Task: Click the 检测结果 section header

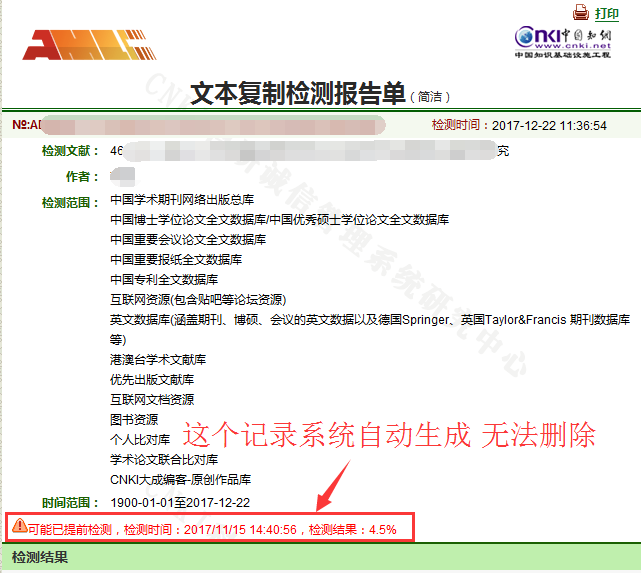Action: (40, 557)
